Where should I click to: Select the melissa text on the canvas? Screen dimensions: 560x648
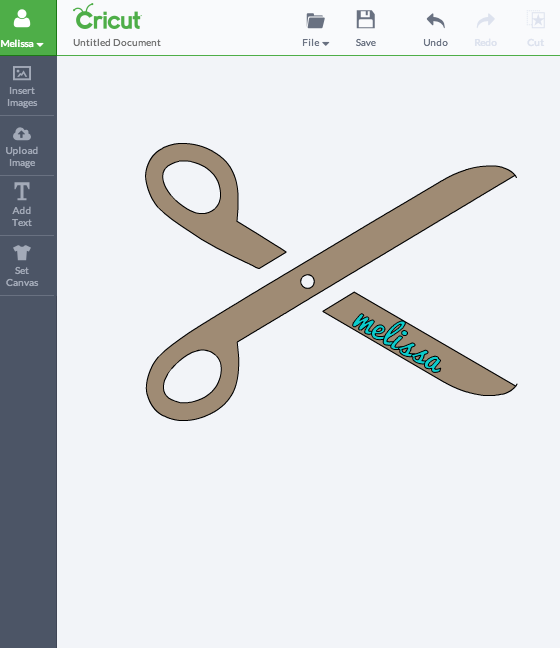397,343
